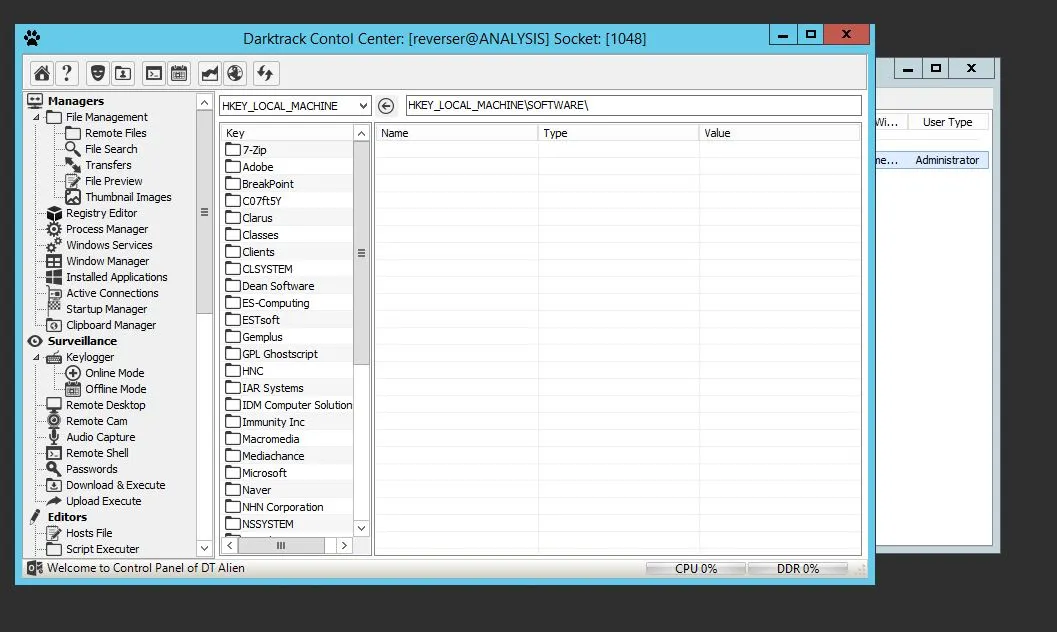Click the Key column header
This screenshot has width=1057, height=632.
(288, 133)
